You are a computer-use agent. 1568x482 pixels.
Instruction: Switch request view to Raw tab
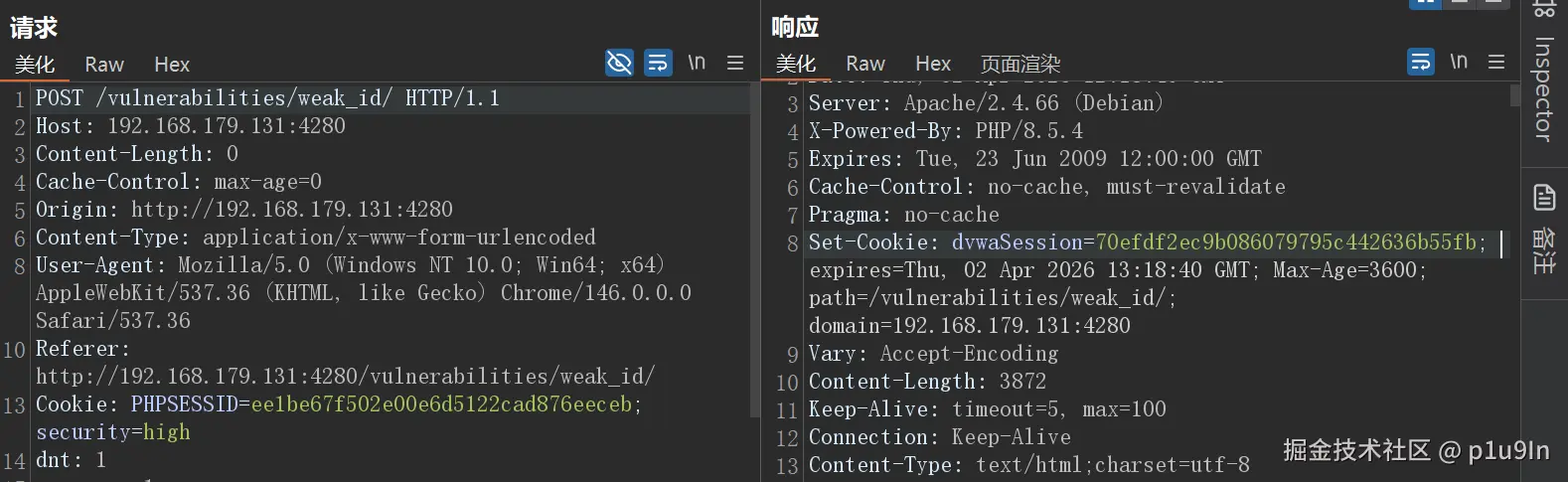(x=104, y=65)
